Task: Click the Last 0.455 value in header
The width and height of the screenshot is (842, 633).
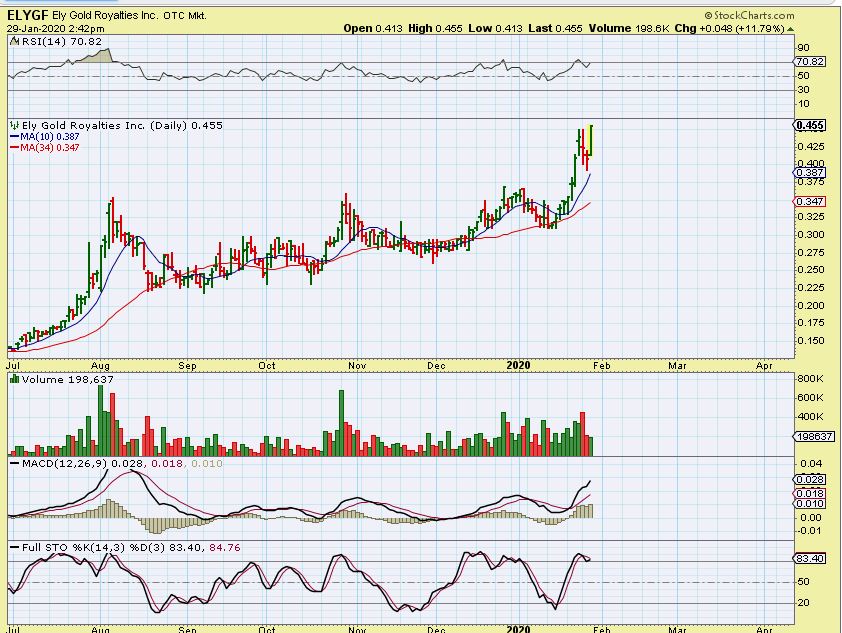Action: [555, 28]
